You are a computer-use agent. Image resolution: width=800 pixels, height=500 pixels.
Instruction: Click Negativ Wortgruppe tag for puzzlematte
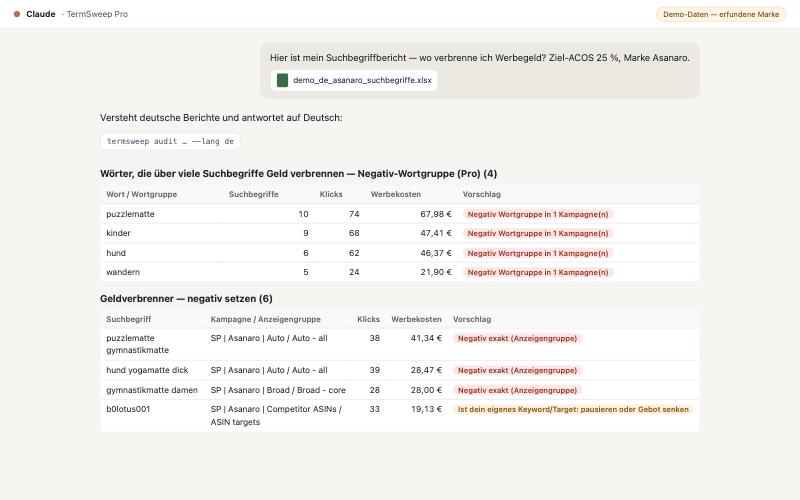(x=538, y=214)
